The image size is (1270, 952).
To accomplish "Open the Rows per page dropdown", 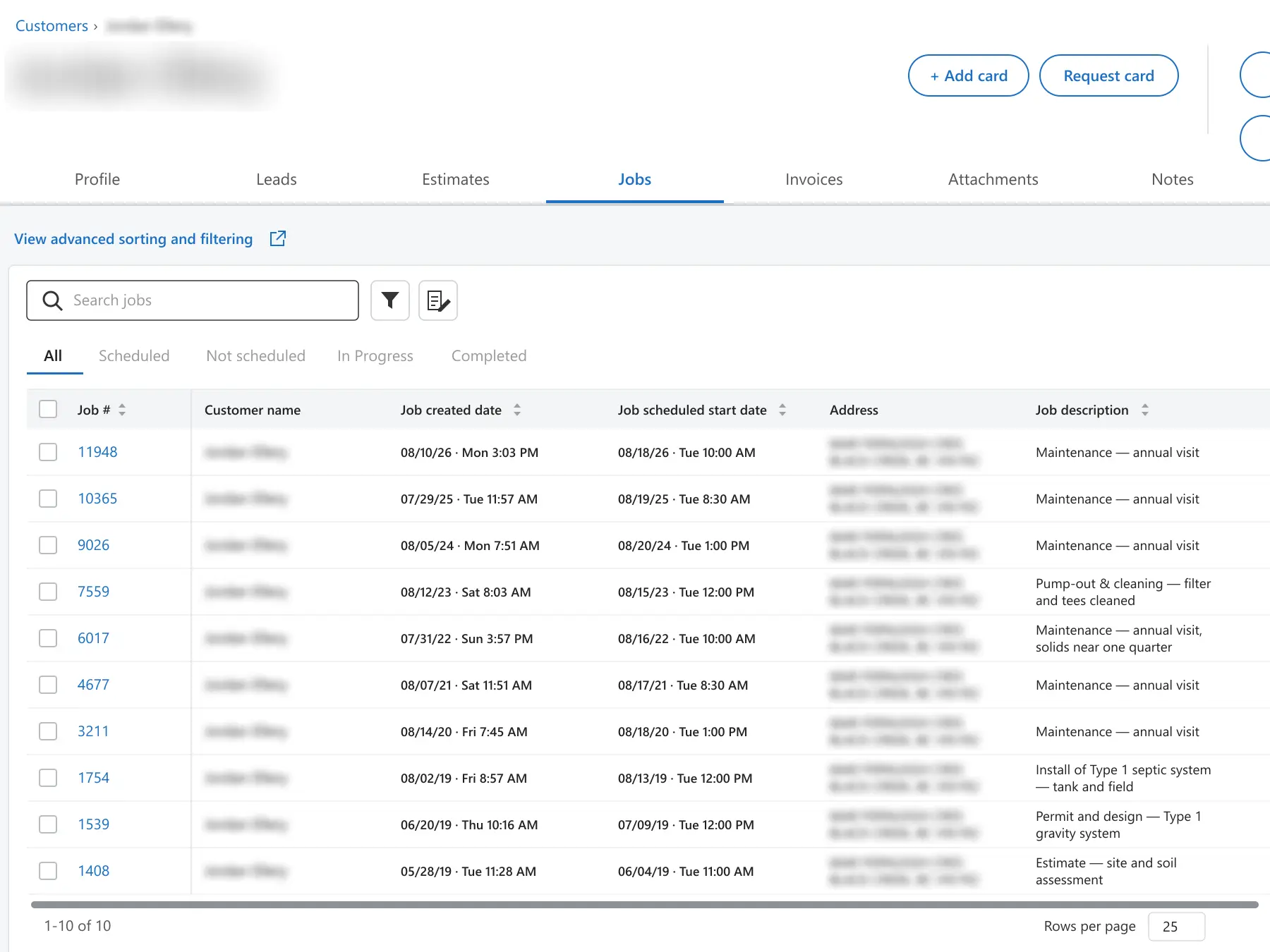I will coord(1176,927).
